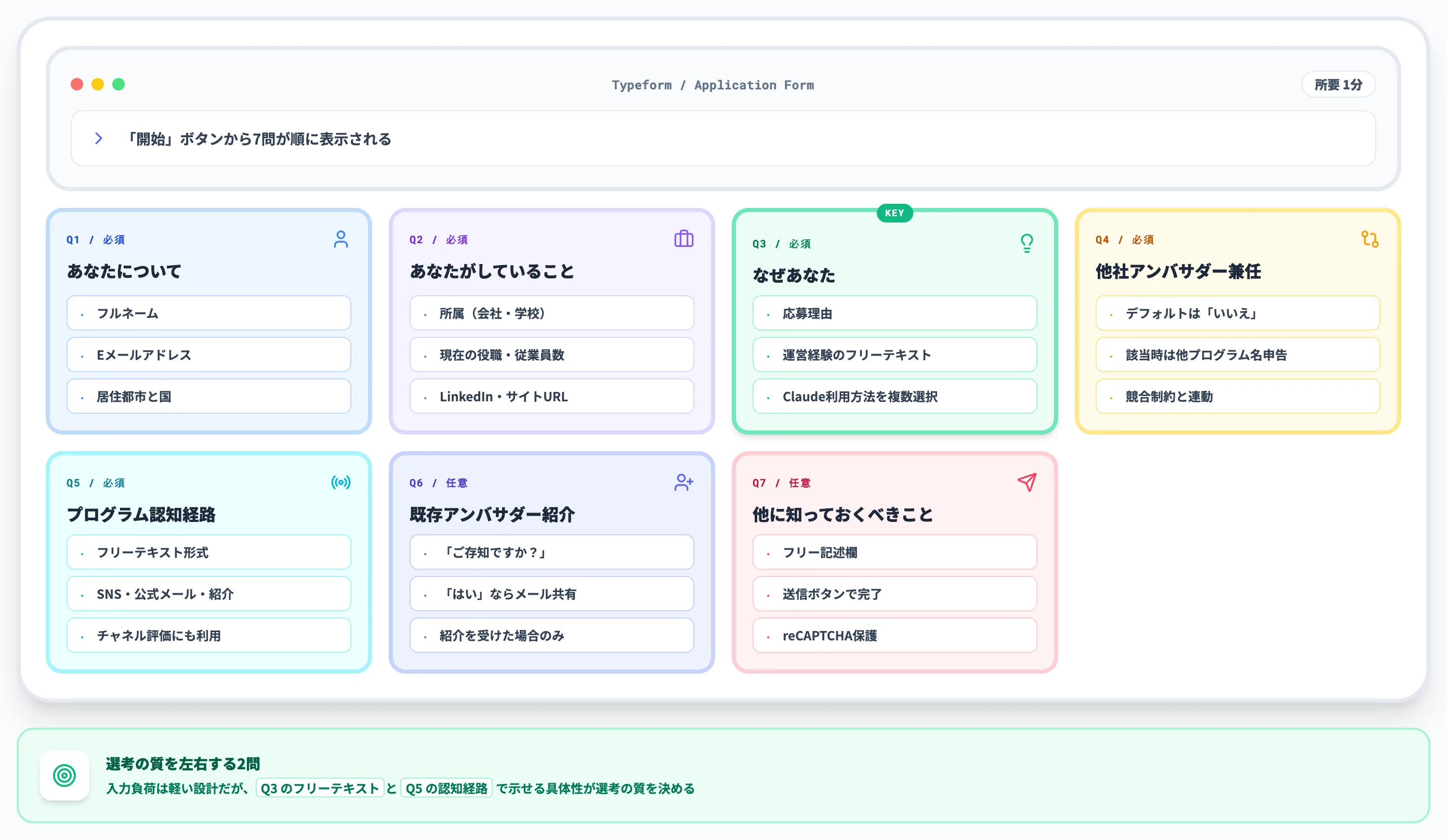Select the 送信ボタンで完了 row
Viewport: 1447px width, 840px height.
point(894,594)
